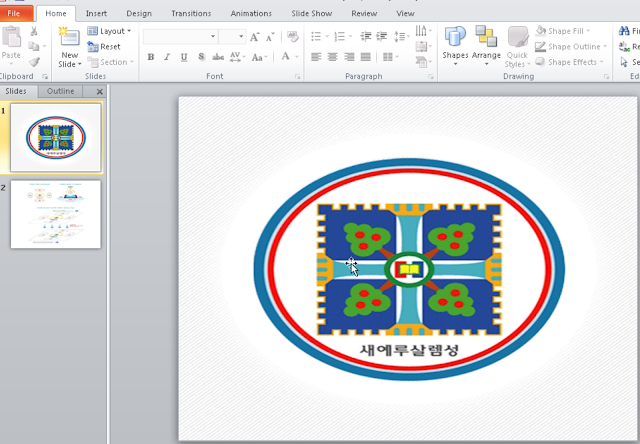
Task: Open the Drawing dialog launcher
Action: [x=606, y=77]
